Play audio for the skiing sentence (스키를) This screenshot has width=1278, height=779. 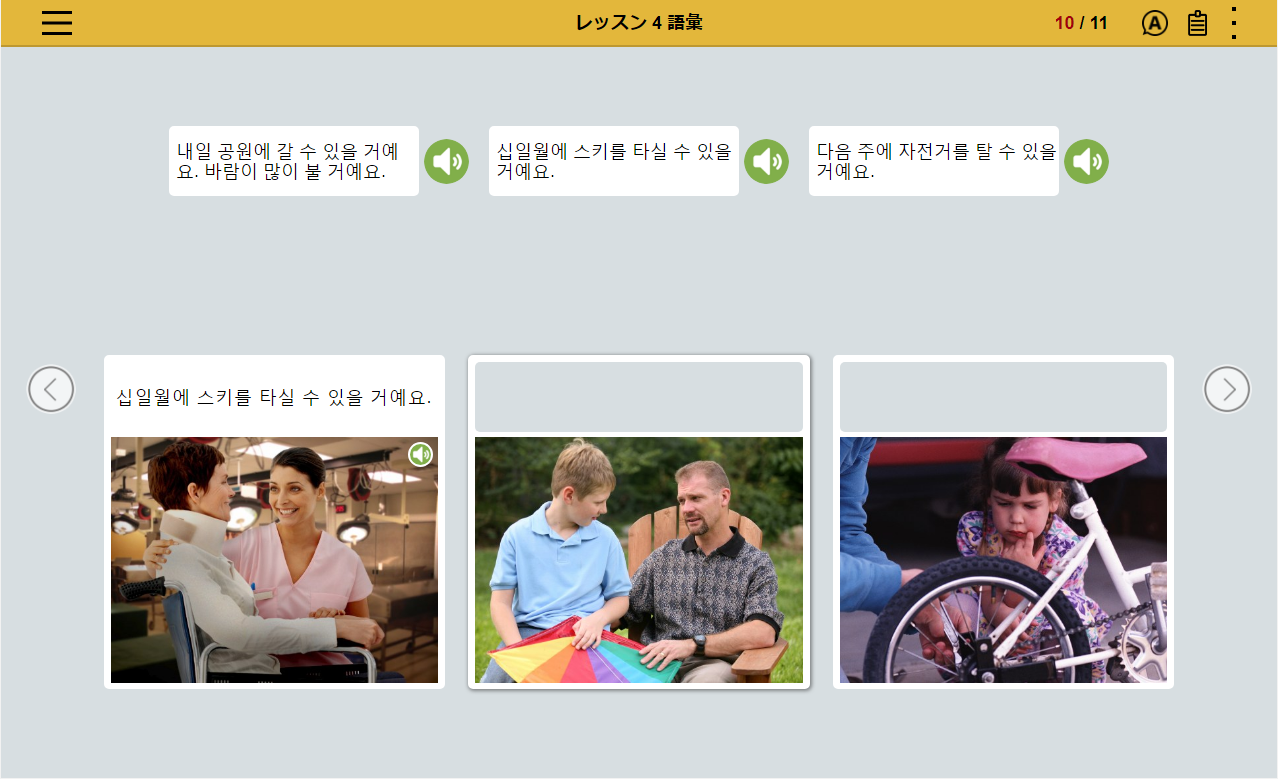[x=766, y=161]
